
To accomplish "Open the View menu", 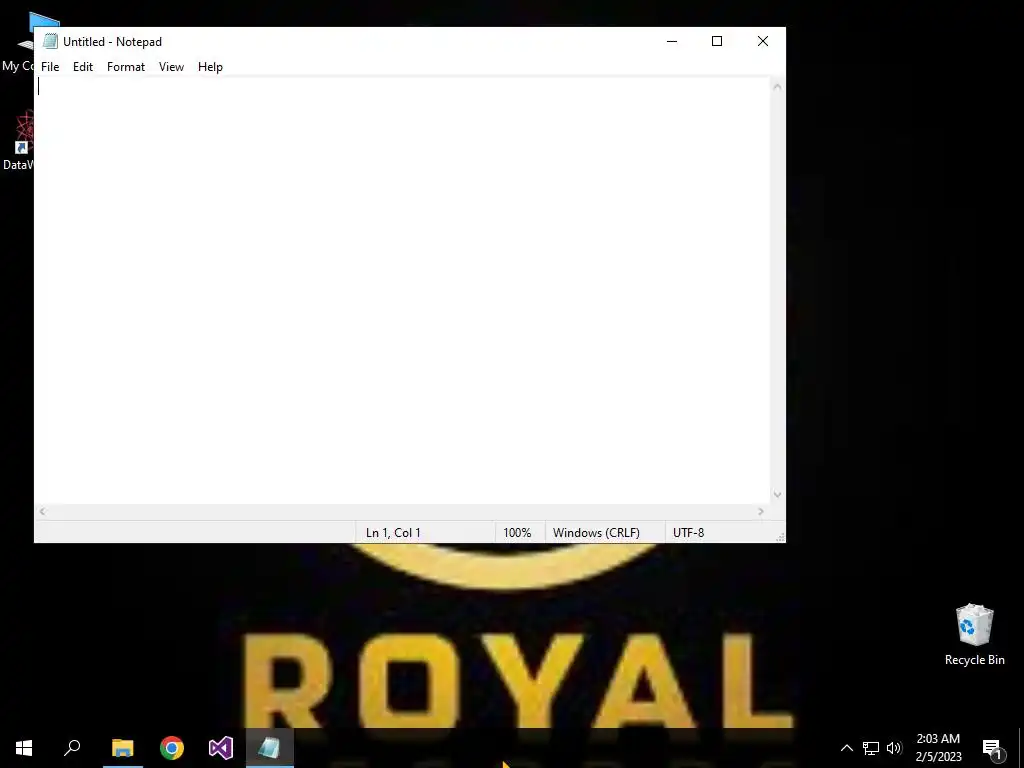I will coord(171,67).
